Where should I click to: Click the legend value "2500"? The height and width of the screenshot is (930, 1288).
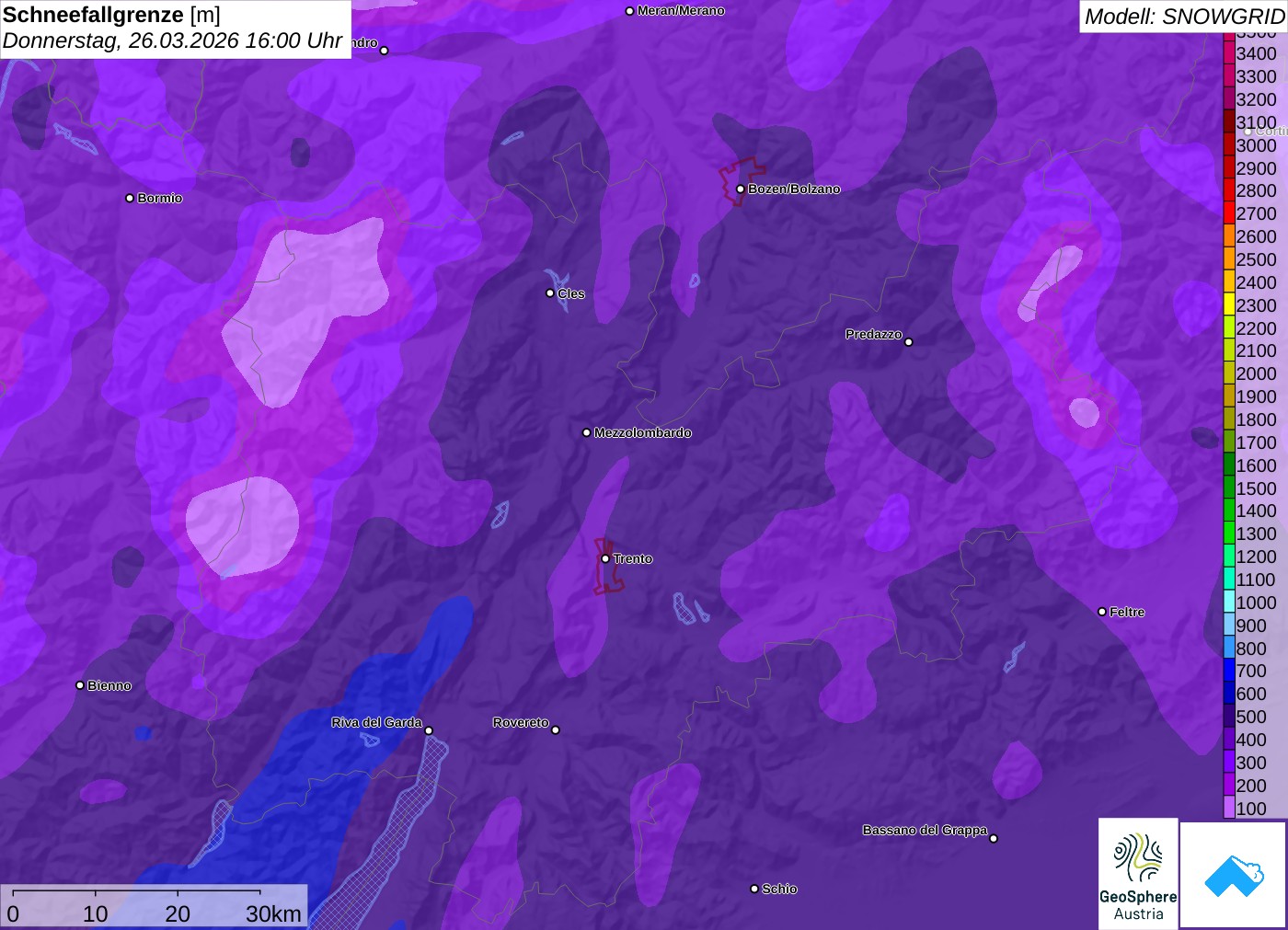click(x=1256, y=259)
